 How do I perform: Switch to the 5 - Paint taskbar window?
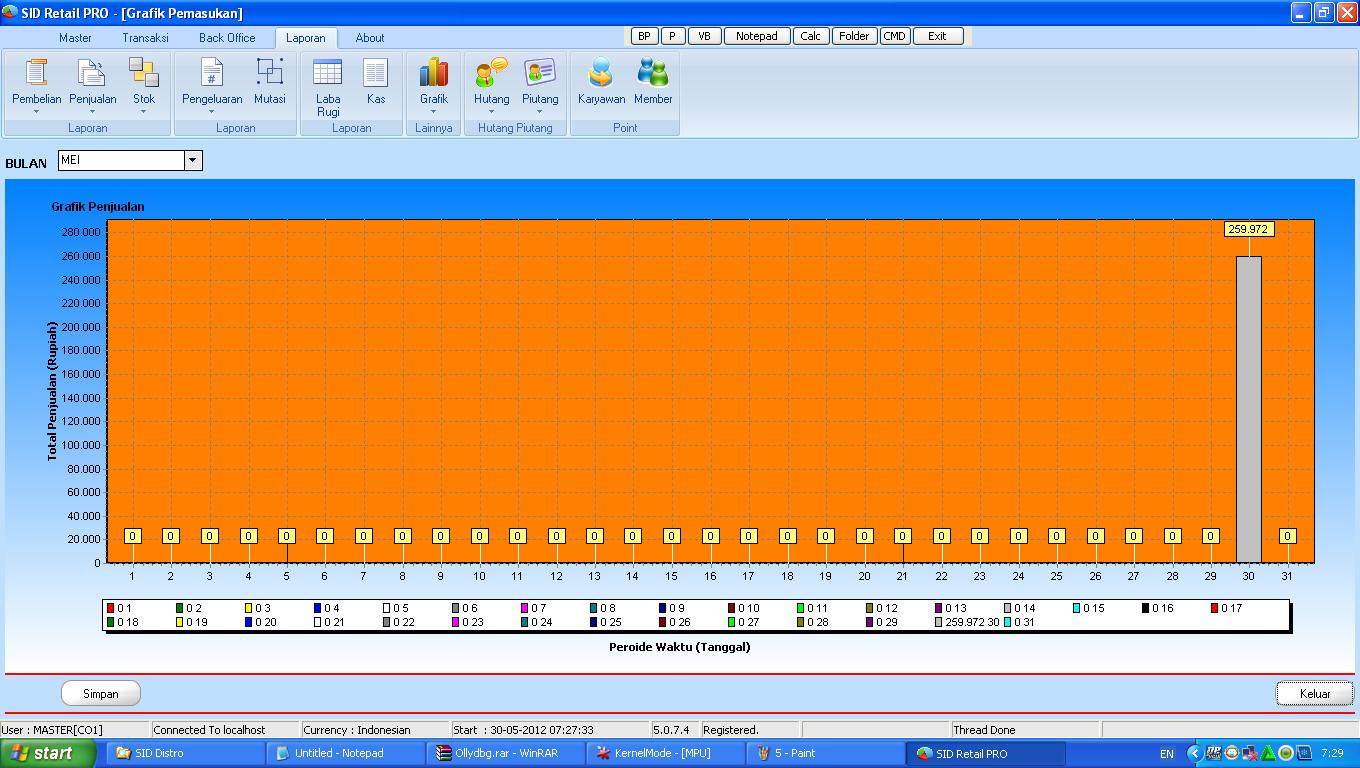[825, 753]
